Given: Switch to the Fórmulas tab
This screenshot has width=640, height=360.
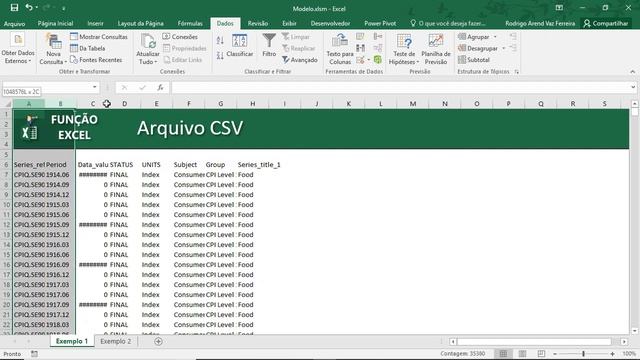Looking at the screenshot, I should click(x=190, y=23).
